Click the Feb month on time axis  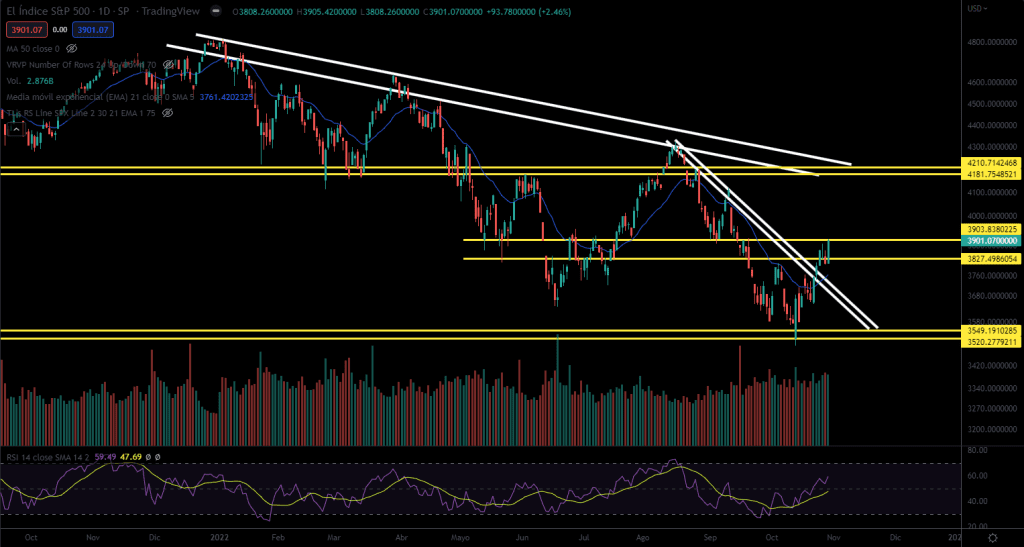(x=278, y=538)
